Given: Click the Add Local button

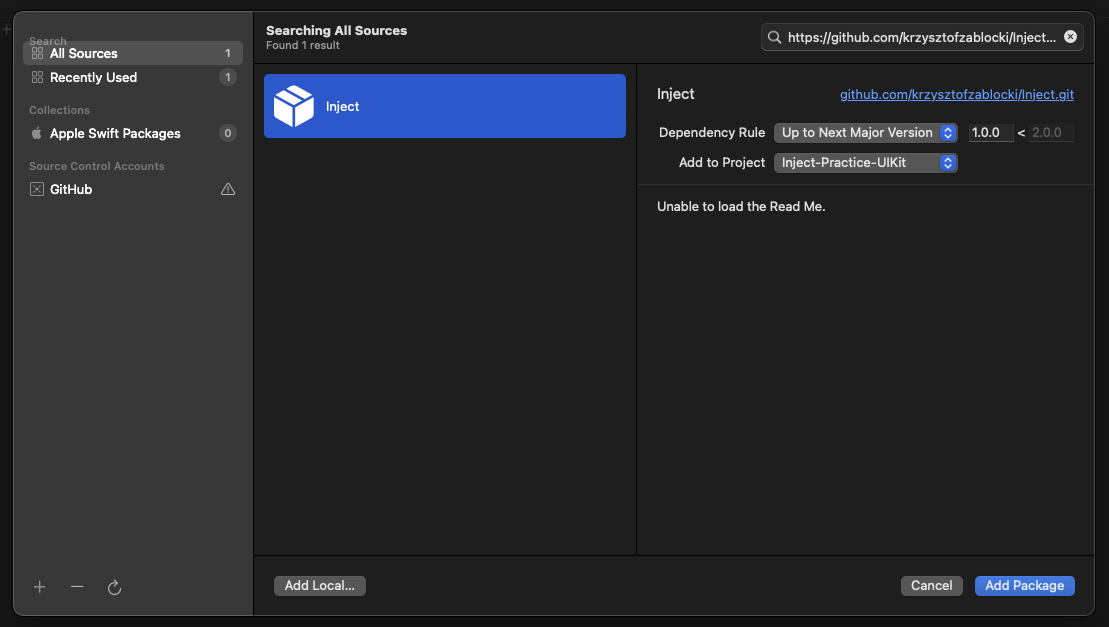Looking at the screenshot, I should click(319, 585).
